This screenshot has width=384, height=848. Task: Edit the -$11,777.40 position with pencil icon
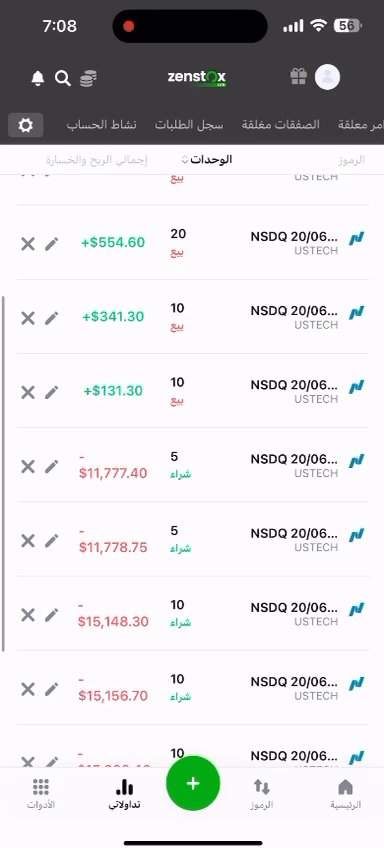tap(51, 466)
